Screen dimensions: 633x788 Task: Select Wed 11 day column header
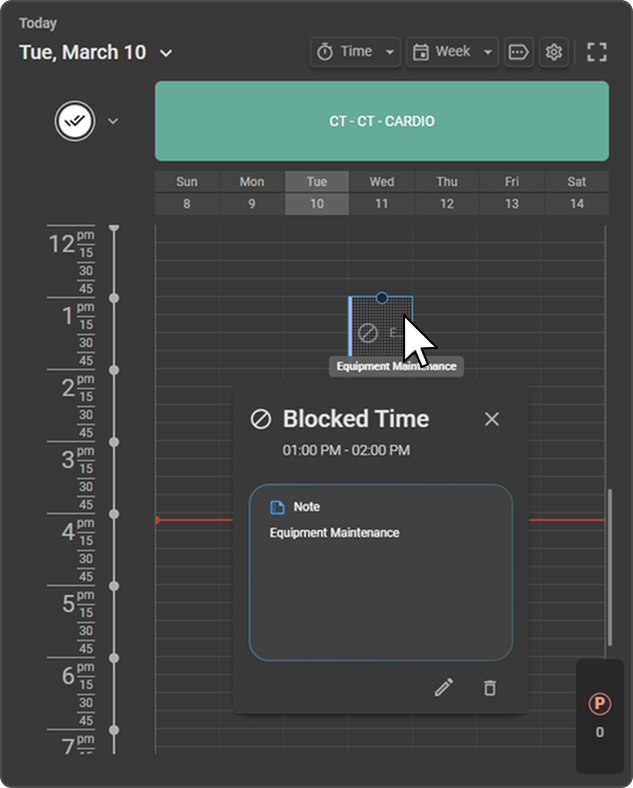tap(382, 193)
